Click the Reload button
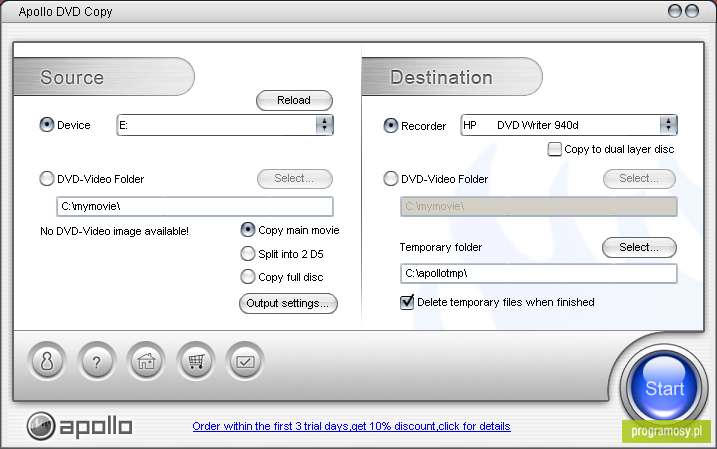Image resolution: width=717 pixels, height=449 pixels. pos(294,100)
